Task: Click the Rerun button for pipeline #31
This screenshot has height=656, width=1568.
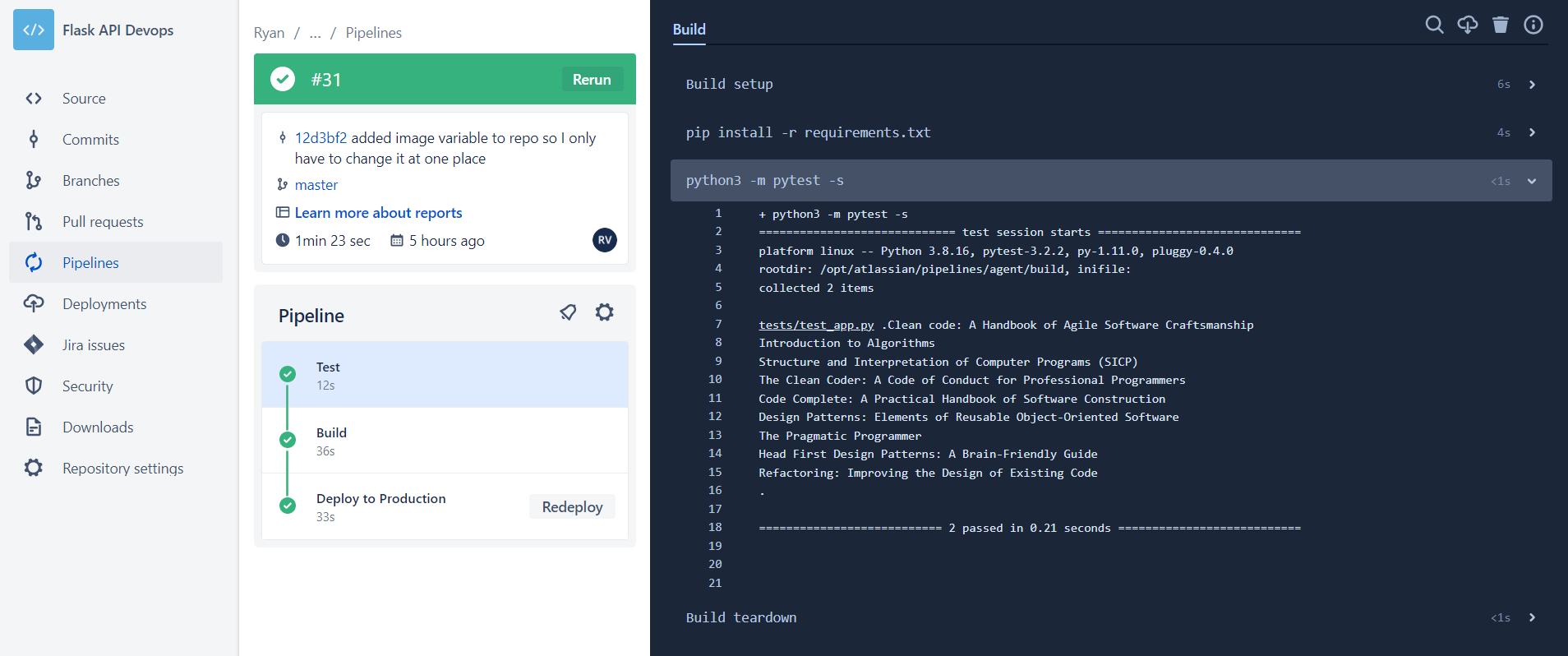Action: [592, 80]
